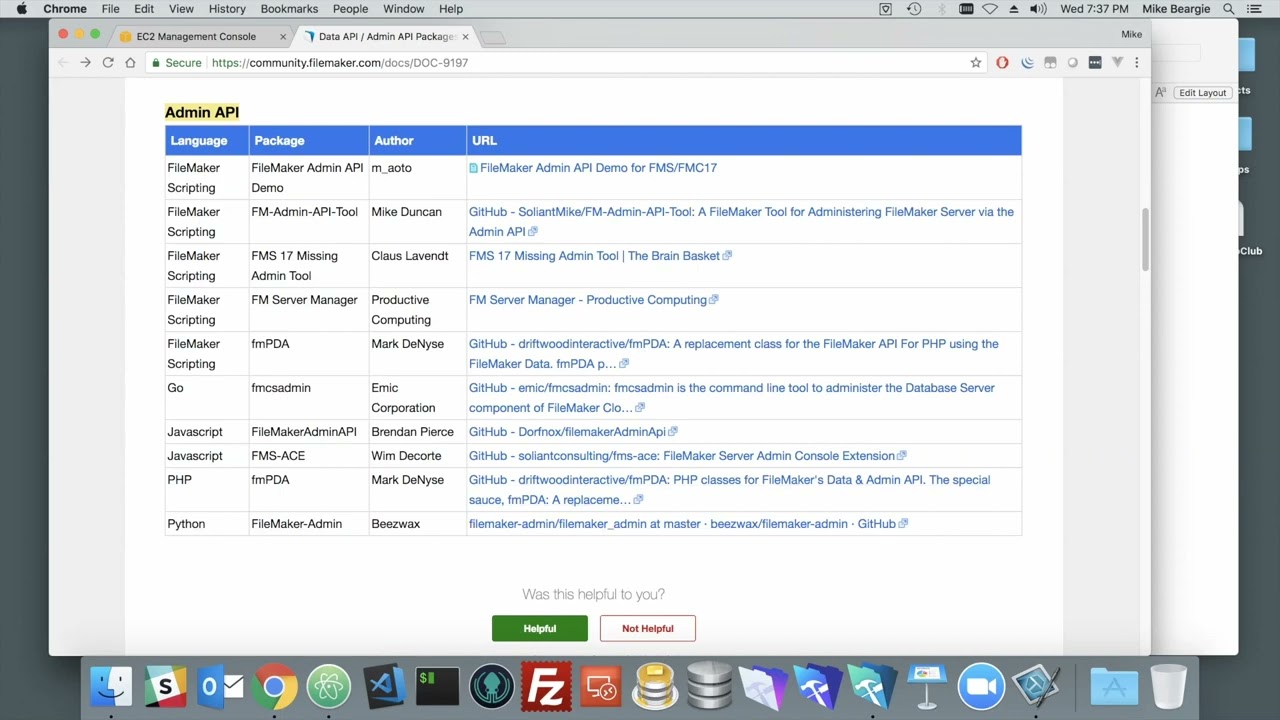1280x720 pixels.
Task: Click the Vue devtools extension icon
Action: (1117, 62)
